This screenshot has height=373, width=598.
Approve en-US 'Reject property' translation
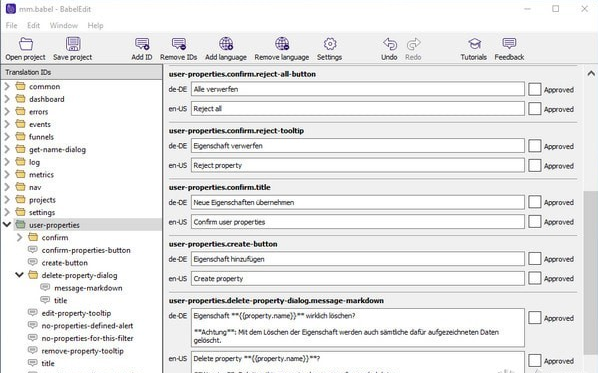click(535, 166)
